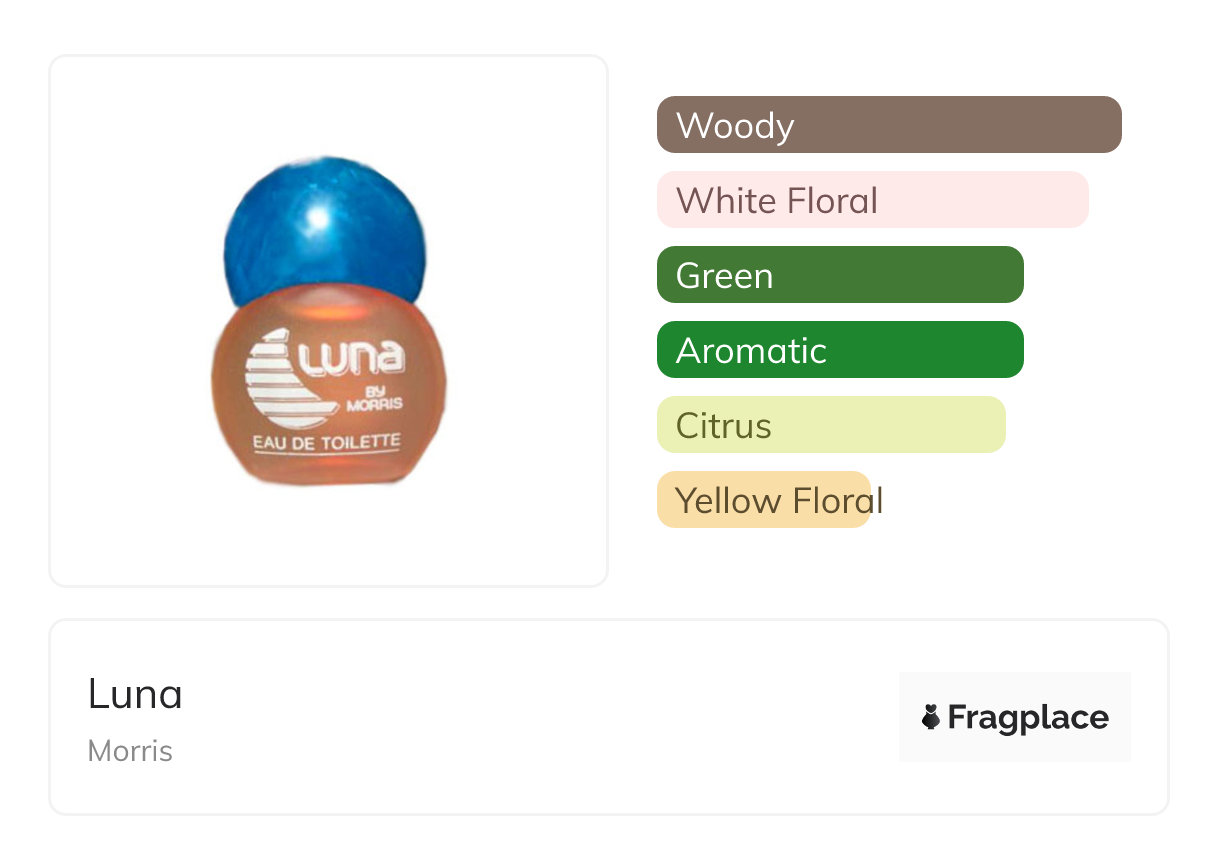Pick the Aromatic accord bar

pyautogui.click(x=840, y=350)
